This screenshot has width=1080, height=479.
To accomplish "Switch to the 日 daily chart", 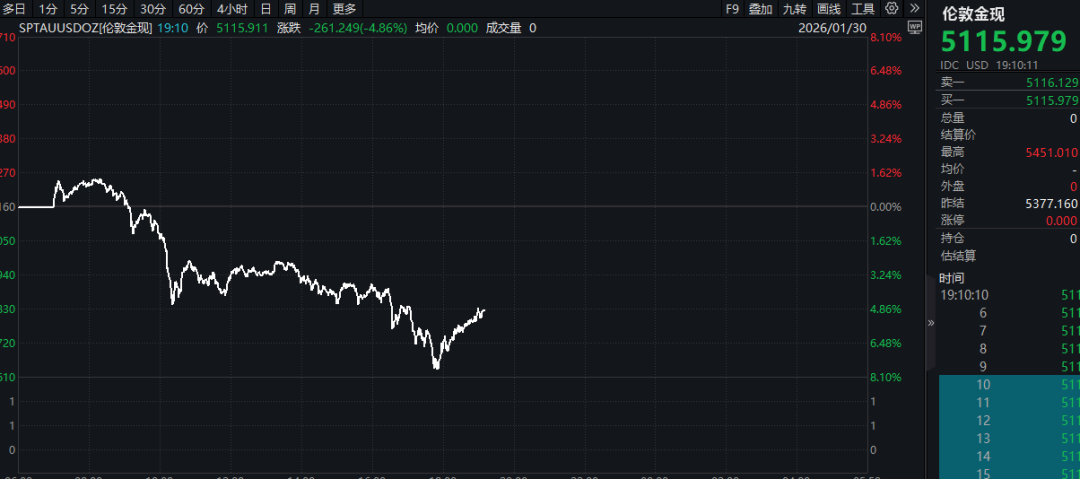I will coord(266,9).
